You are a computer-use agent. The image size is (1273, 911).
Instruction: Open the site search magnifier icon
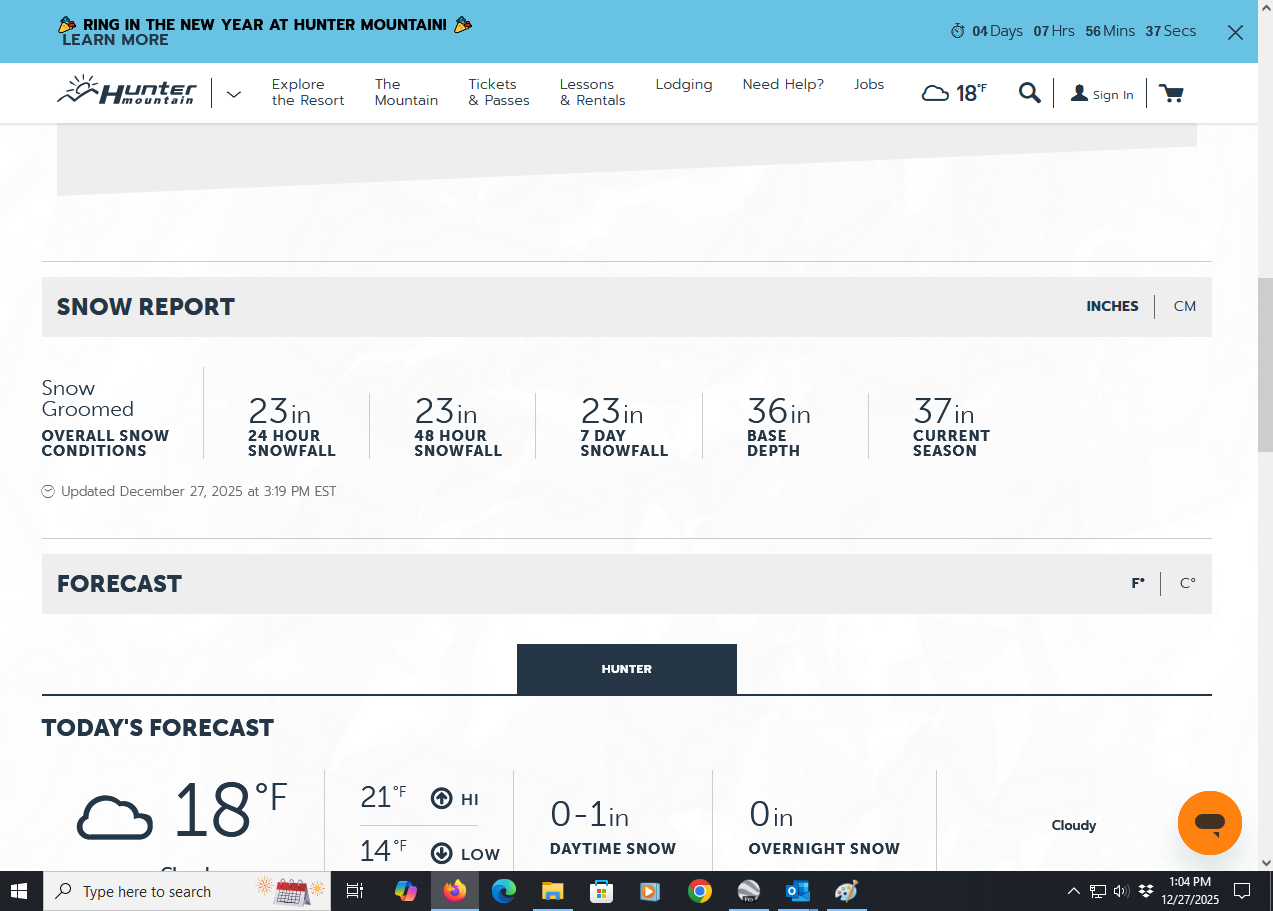(1029, 93)
